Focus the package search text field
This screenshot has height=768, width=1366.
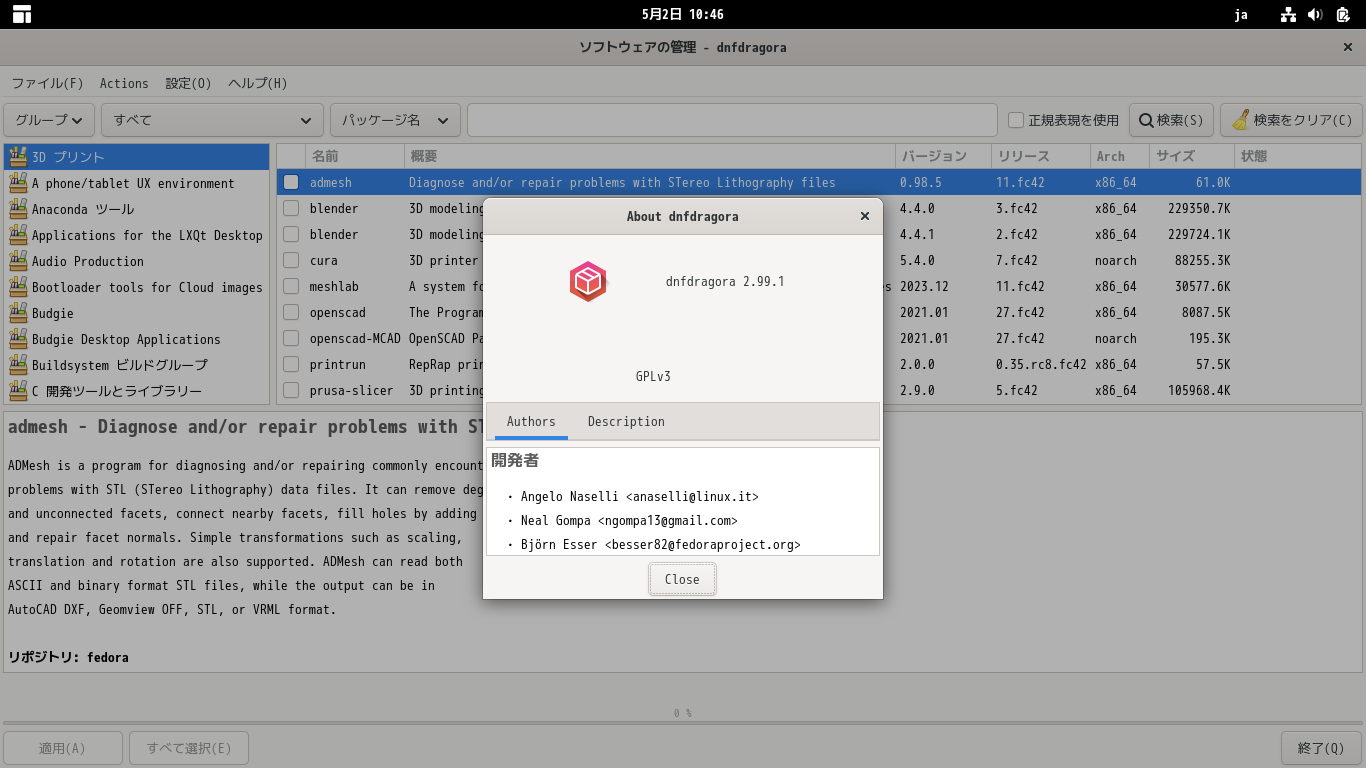pyautogui.click(x=732, y=120)
